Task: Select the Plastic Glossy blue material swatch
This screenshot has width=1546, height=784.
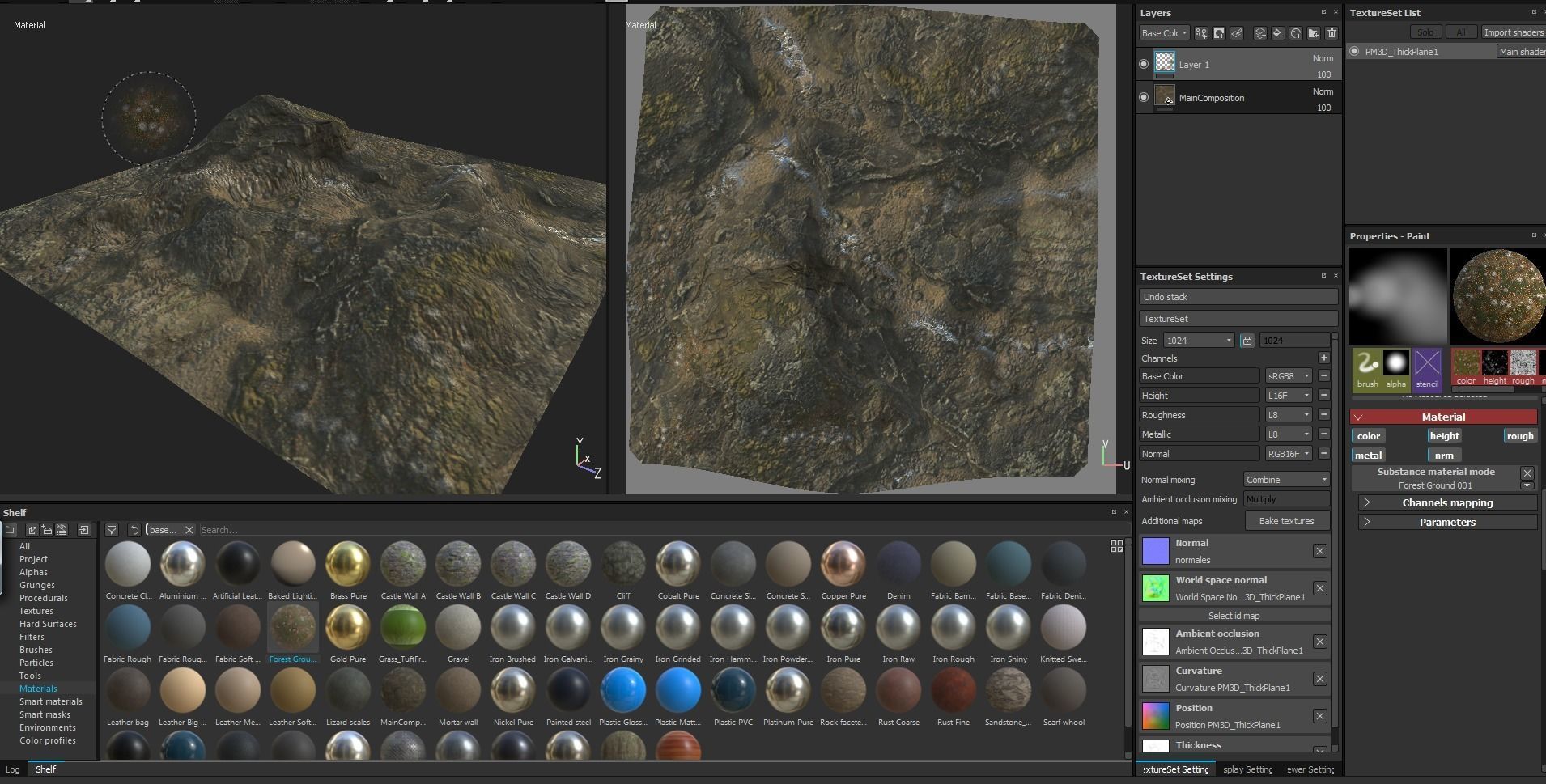Action: pos(623,690)
